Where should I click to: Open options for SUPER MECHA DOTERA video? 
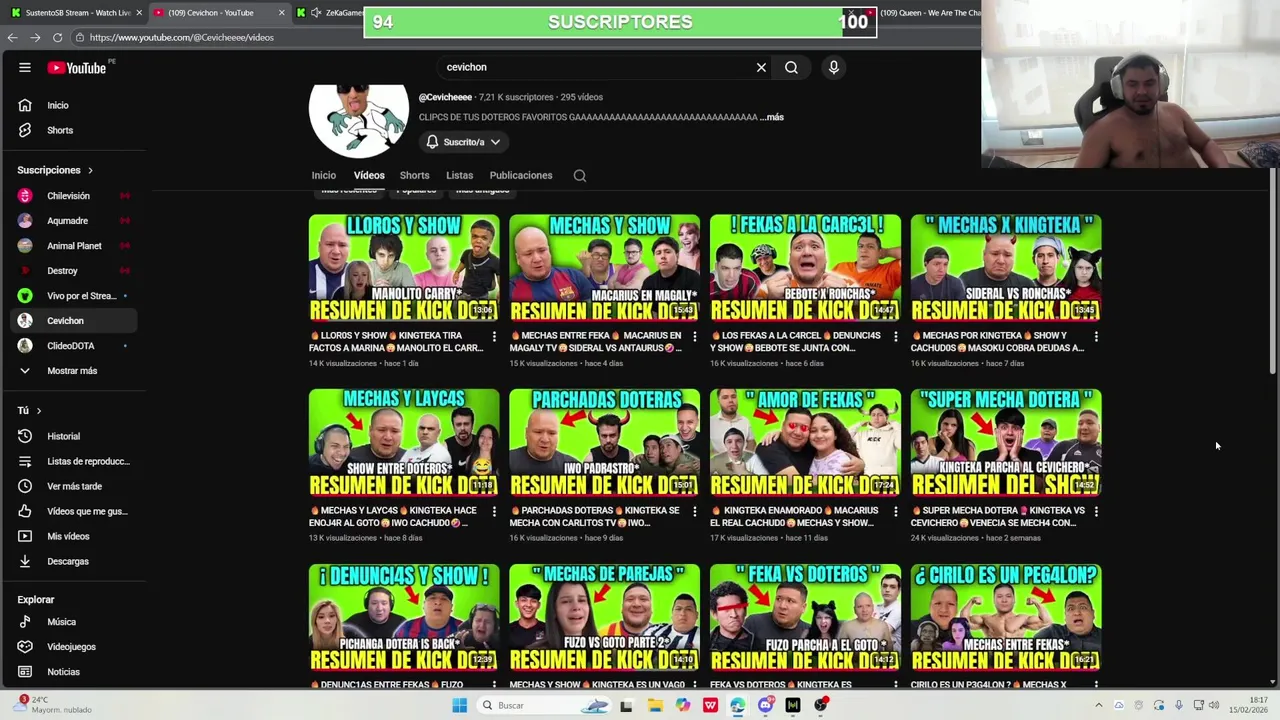(1096, 512)
